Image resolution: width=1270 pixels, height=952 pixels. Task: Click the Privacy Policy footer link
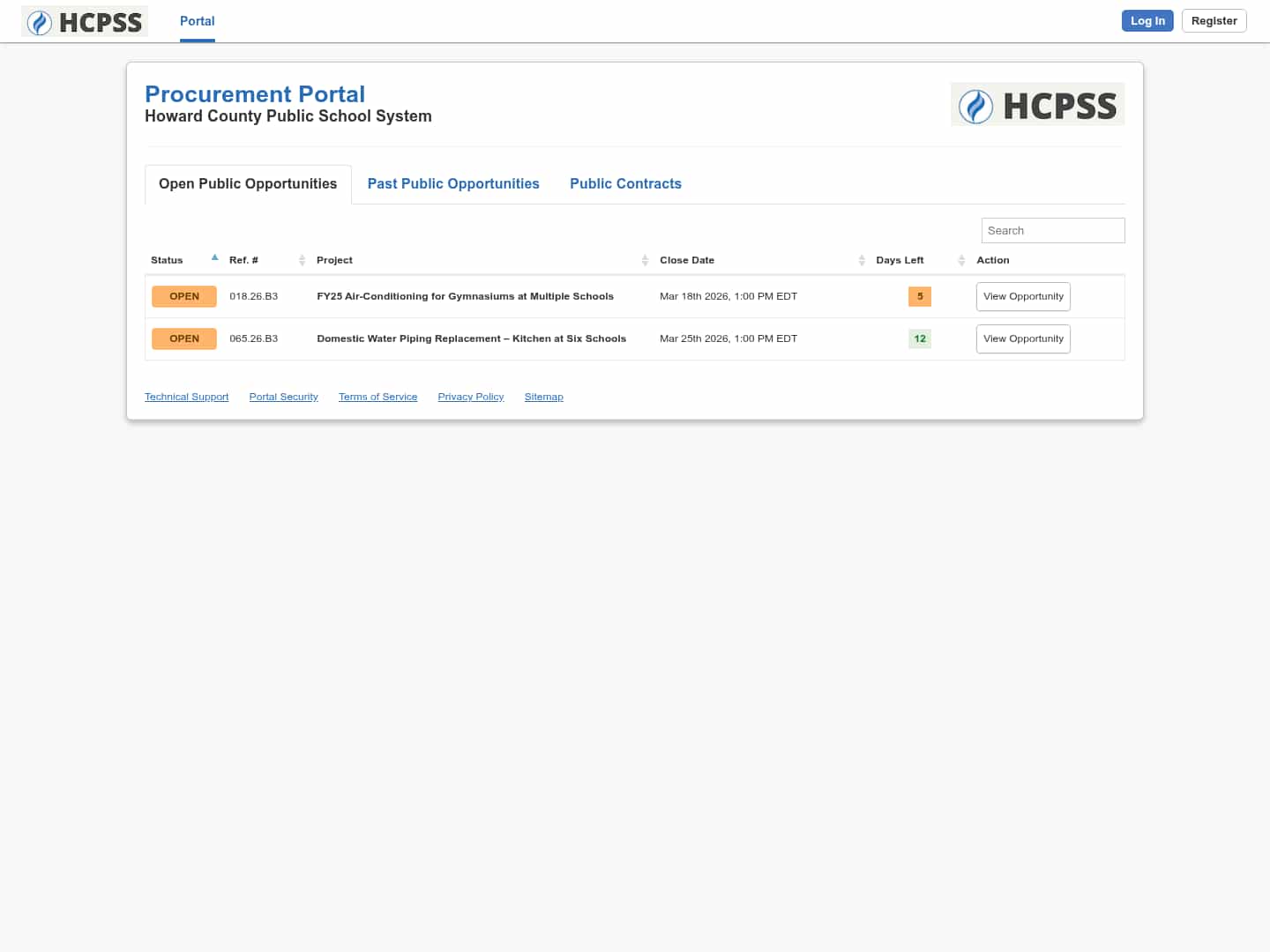click(470, 397)
